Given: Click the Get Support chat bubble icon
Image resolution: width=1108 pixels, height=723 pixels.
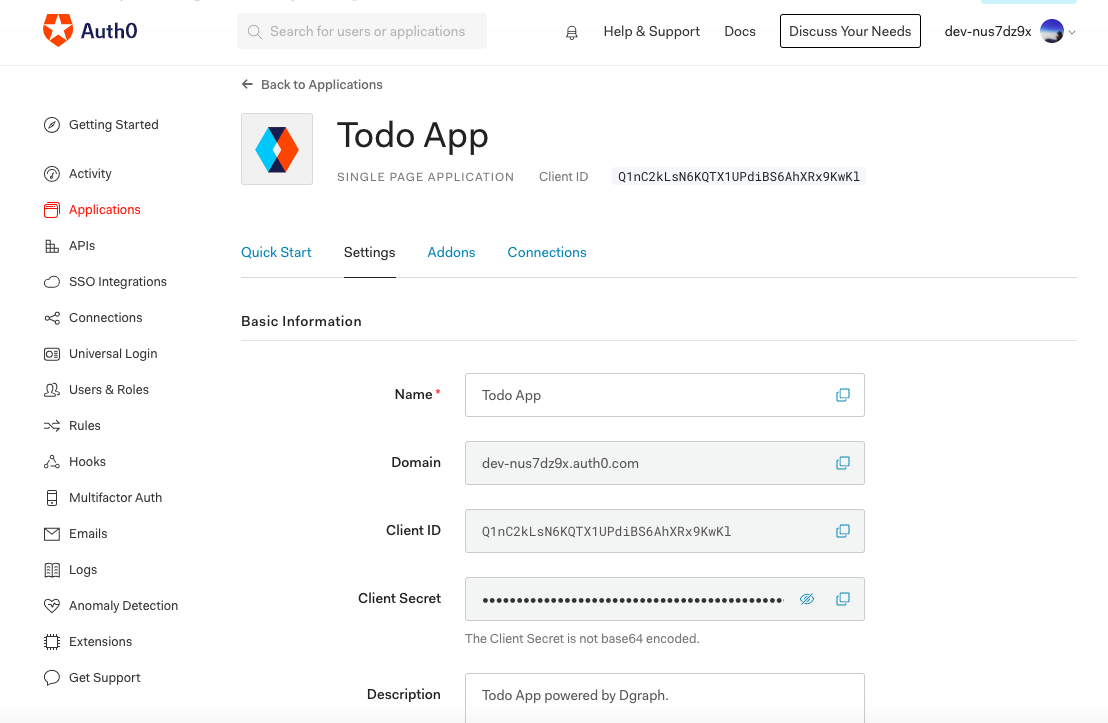Looking at the screenshot, I should click(x=52, y=678).
